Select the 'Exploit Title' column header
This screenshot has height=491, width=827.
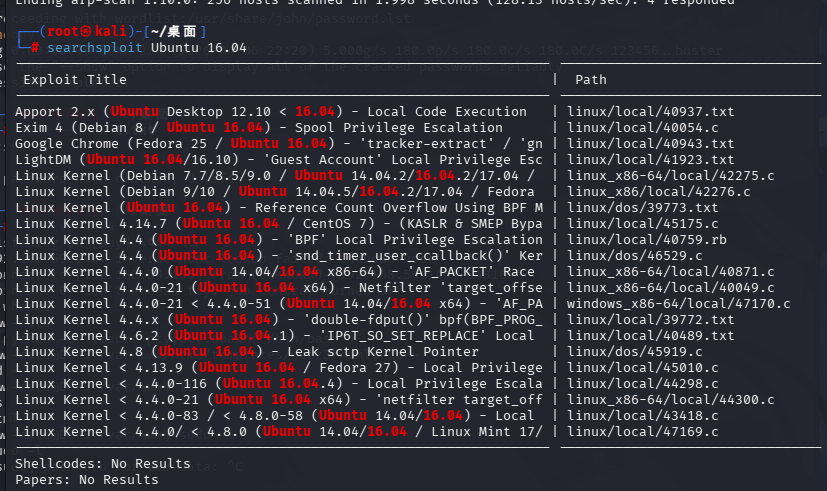point(75,80)
